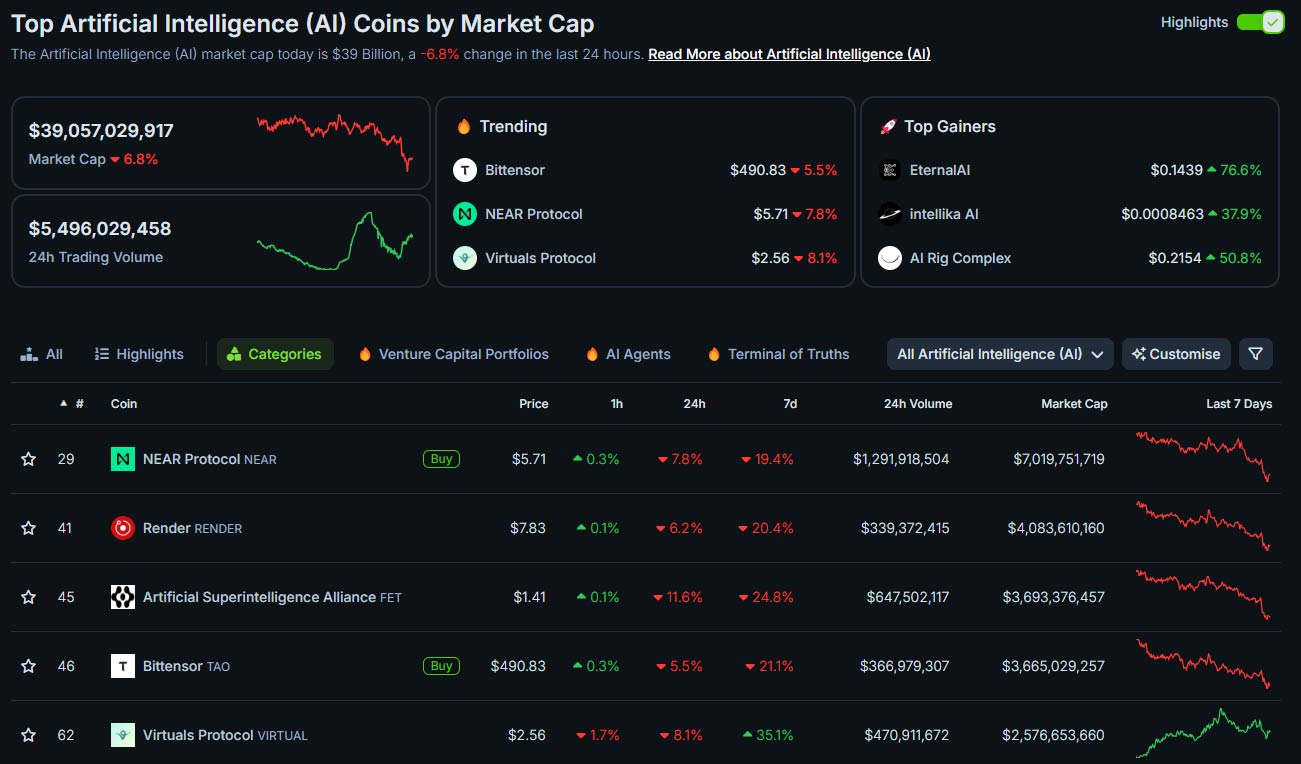The height and width of the screenshot is (764, 1301).
Task: Star Bittensor as a favorite
Action: (x=28, y=666)
